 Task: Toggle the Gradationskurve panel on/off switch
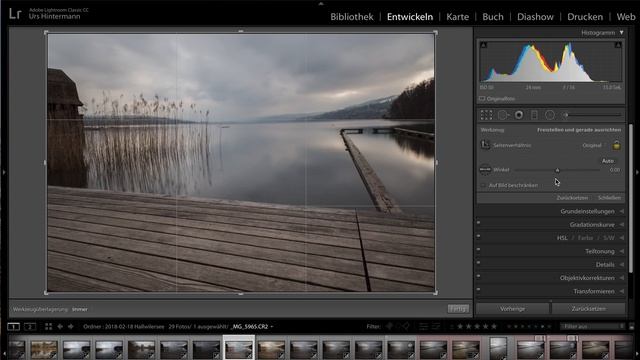(478, 223)
